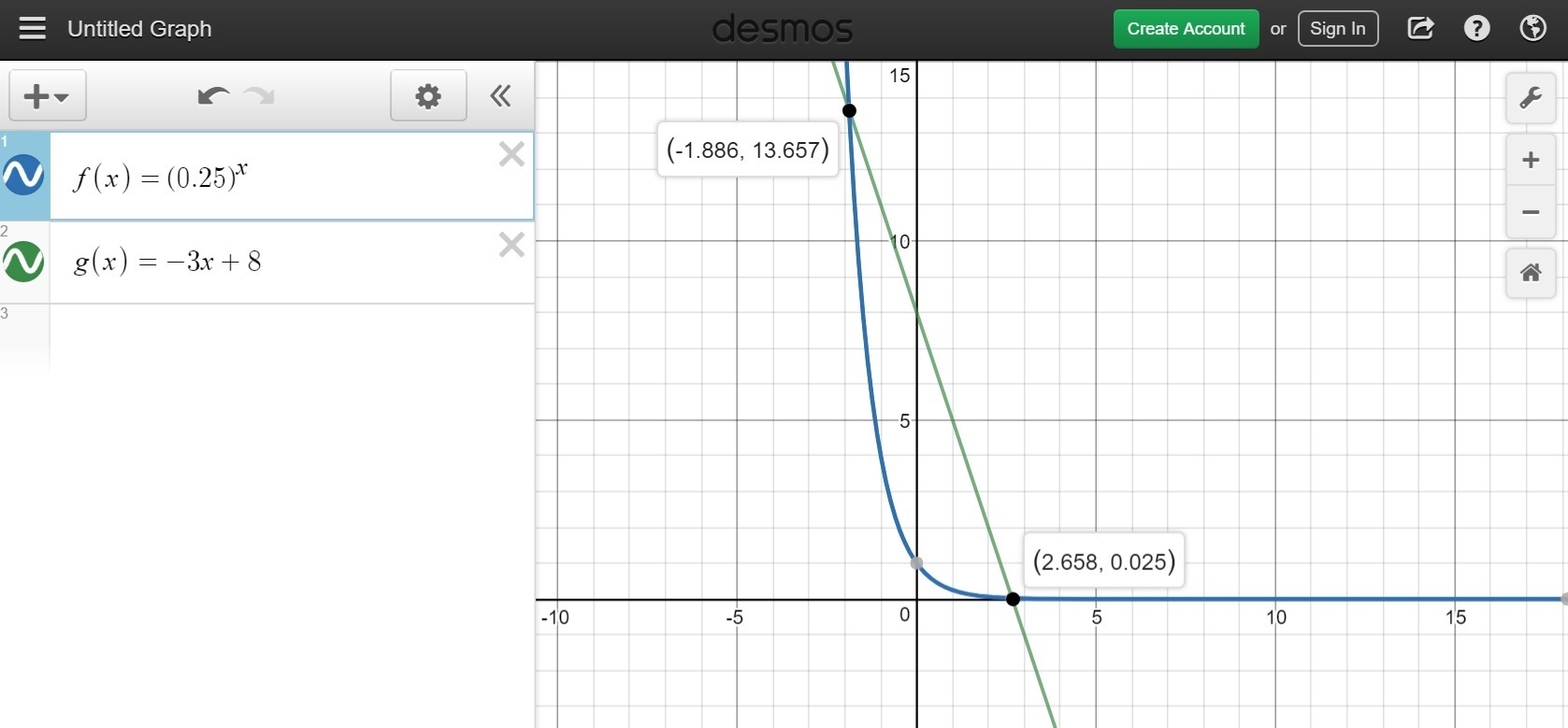1568x728 pixels.
Task: Click the gray y-intercept point of f(x)
Action: (916, 563)
